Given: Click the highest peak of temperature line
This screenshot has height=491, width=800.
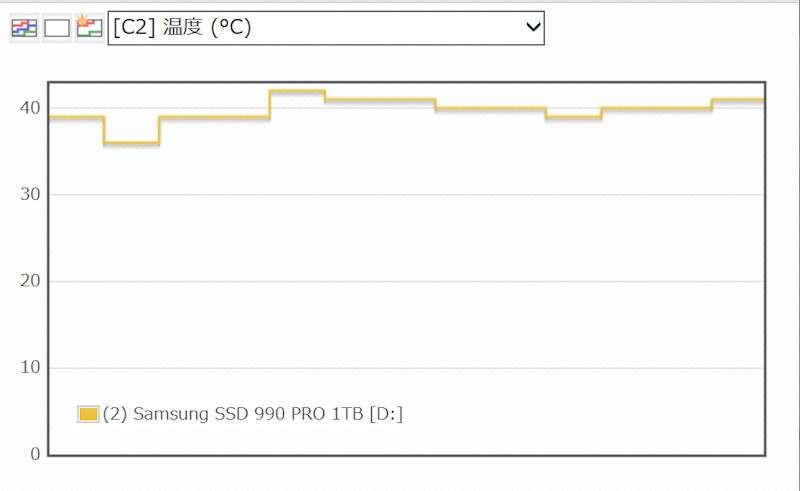Looking at the screenshot, I should (x=297, y=91).
